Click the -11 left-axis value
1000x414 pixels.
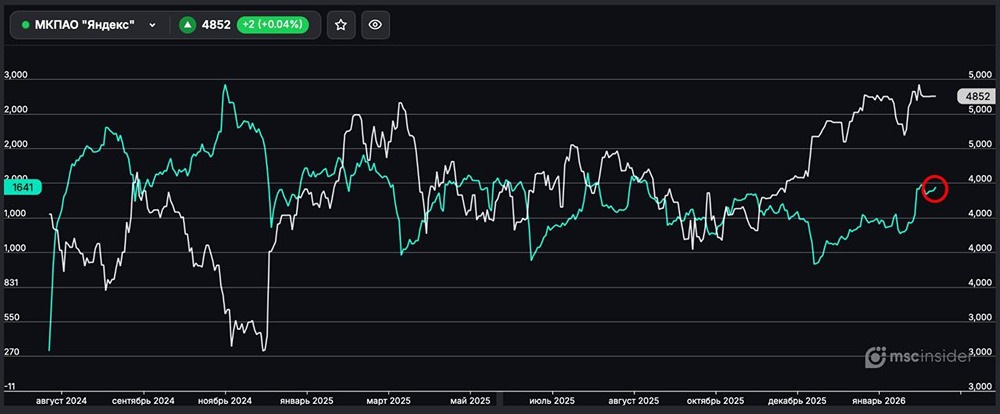coord(10,387)
